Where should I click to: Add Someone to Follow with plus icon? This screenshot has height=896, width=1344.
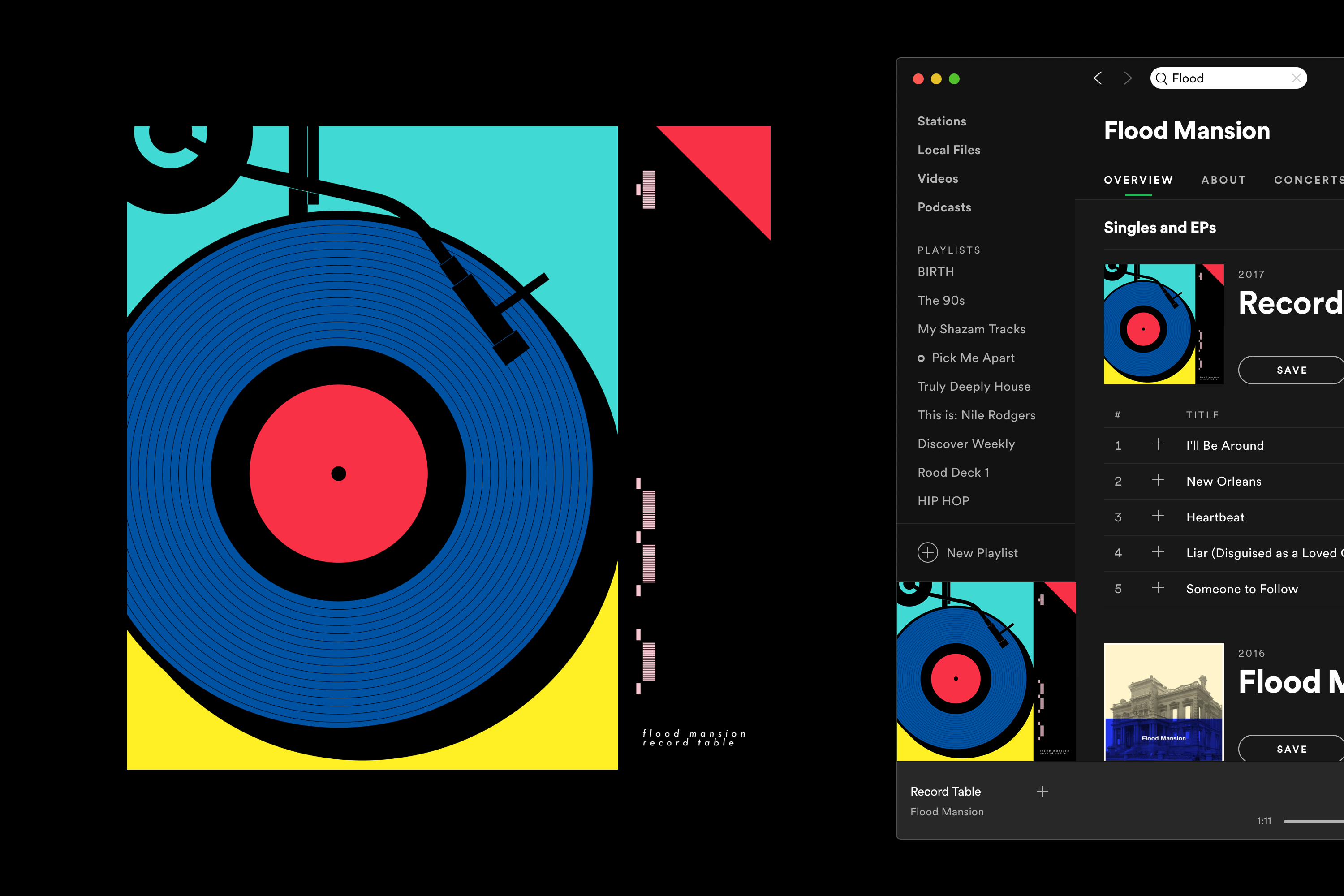pos(1158,588)
